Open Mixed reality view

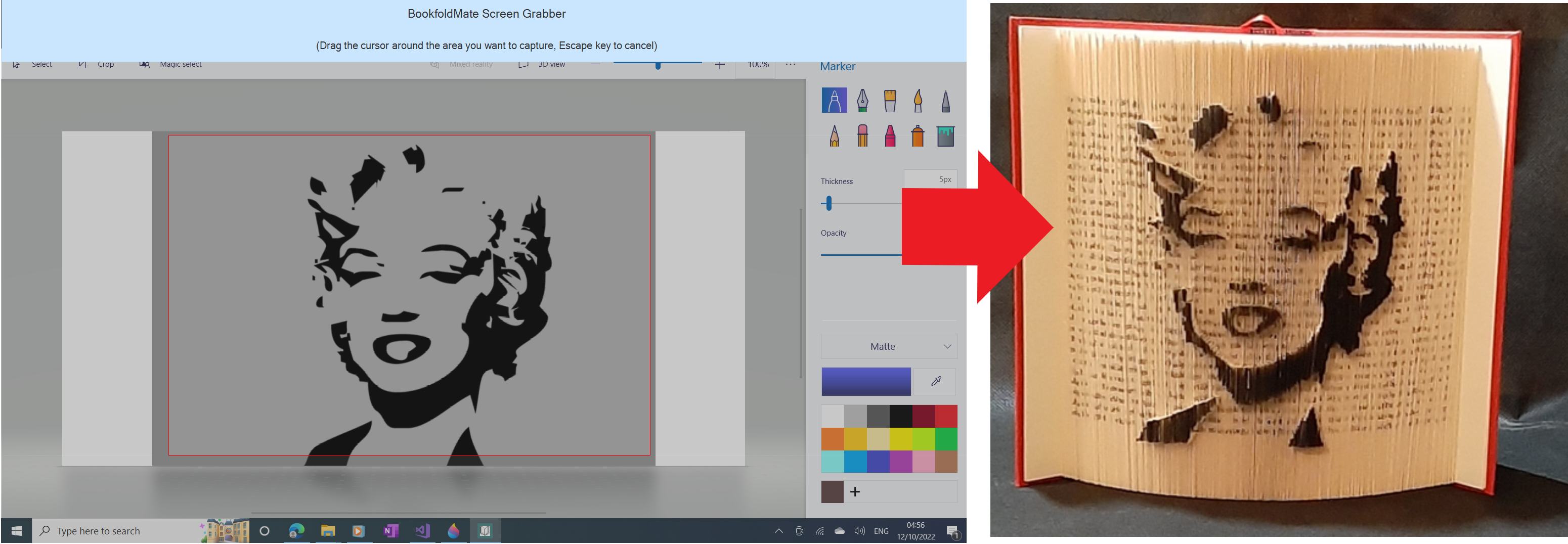461,65
